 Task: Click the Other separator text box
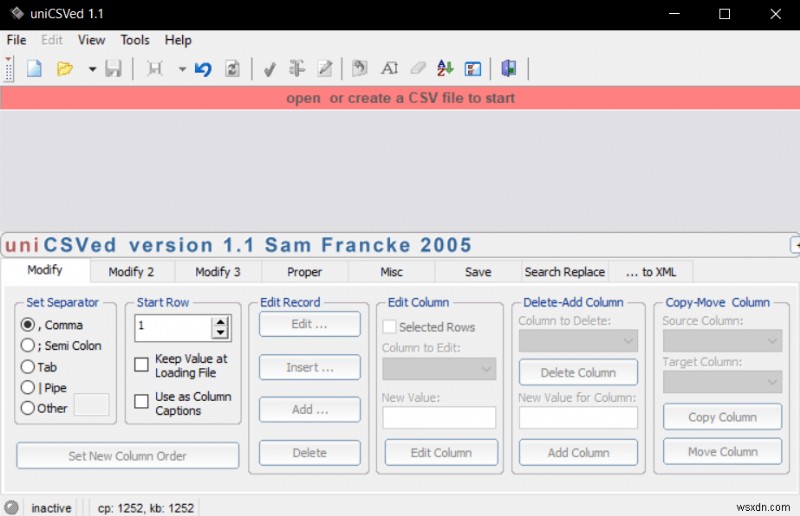click(x=91, y=404)
